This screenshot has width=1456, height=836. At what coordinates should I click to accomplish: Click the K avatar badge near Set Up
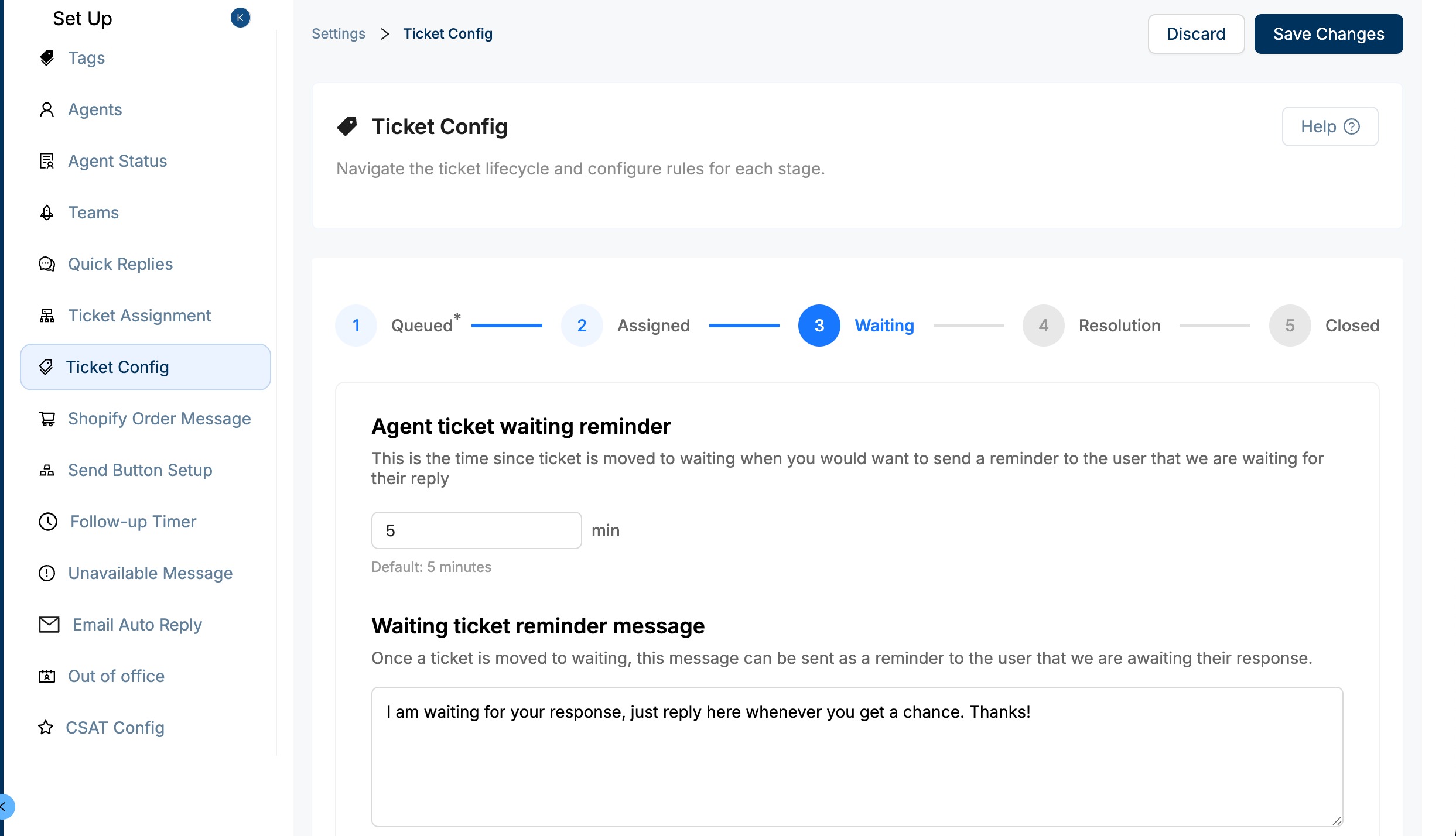(x=240, y=18)
